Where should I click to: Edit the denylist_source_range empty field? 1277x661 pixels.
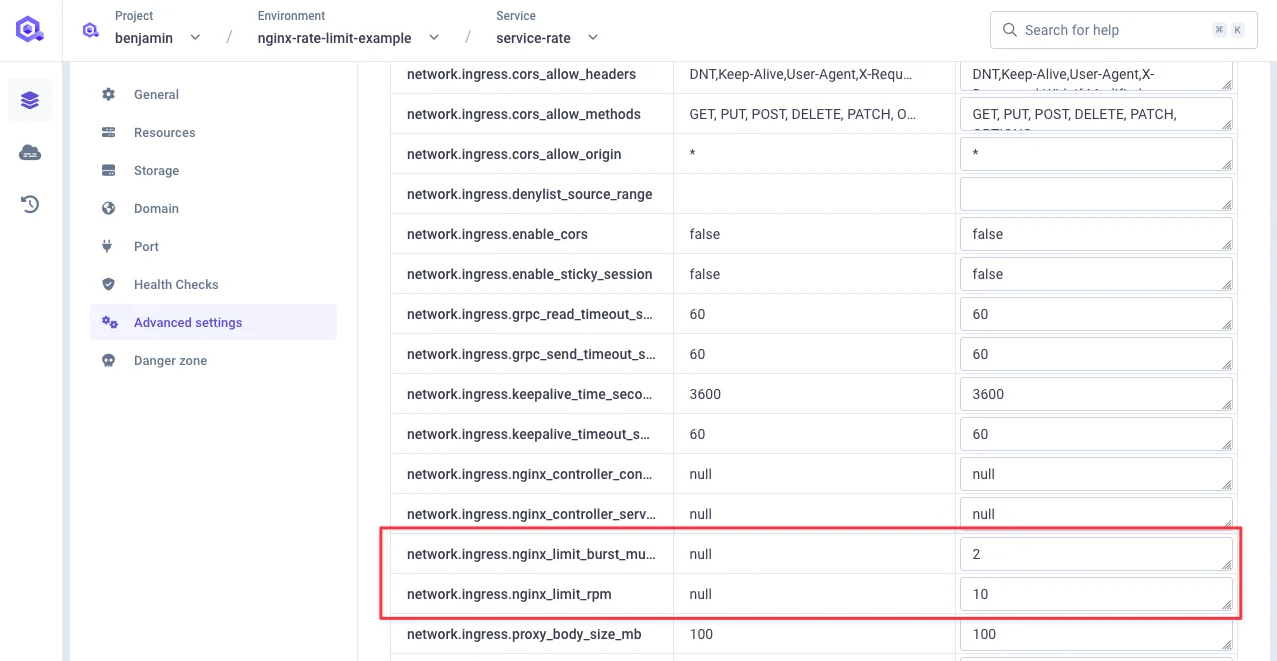(x=1096, y=194)
